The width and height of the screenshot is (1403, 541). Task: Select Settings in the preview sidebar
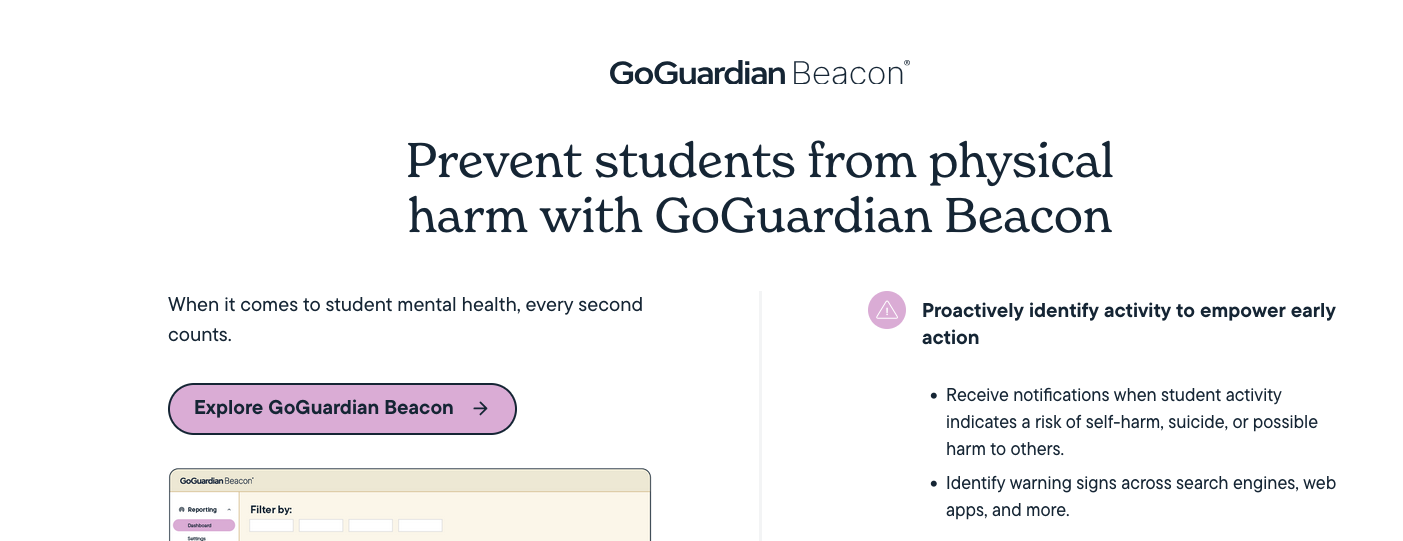click(x=197, y=538)
